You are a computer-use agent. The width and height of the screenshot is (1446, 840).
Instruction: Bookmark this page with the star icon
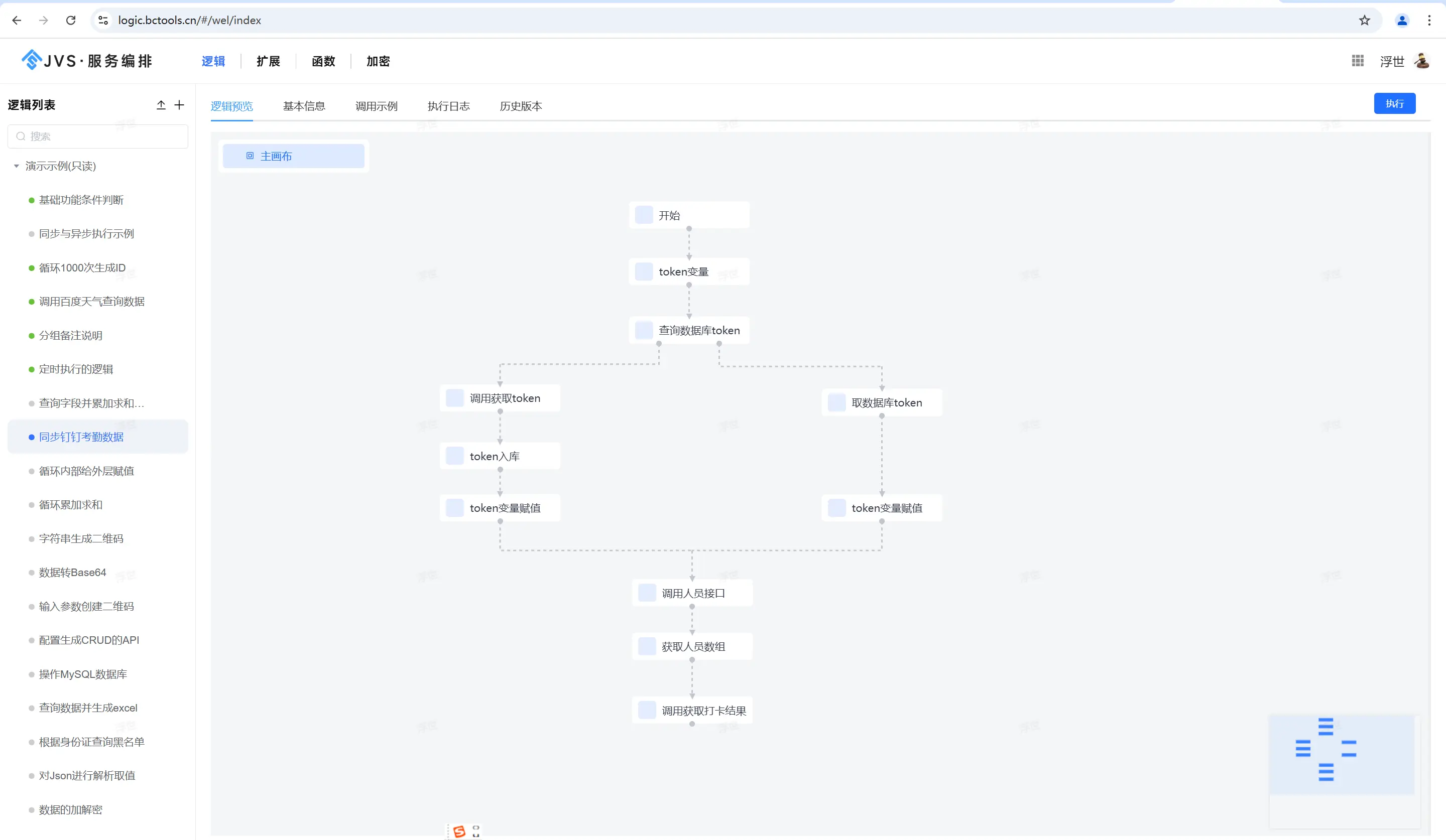click(1365, 21)
